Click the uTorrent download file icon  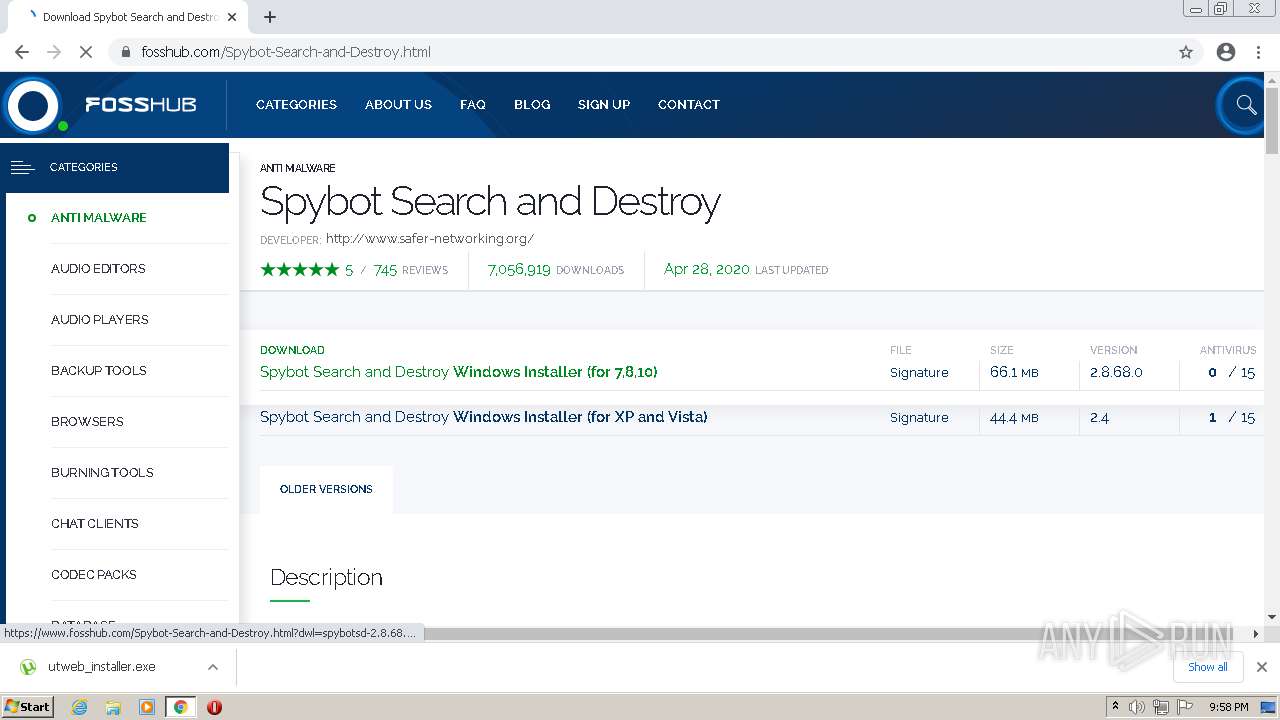click(28, 667)
